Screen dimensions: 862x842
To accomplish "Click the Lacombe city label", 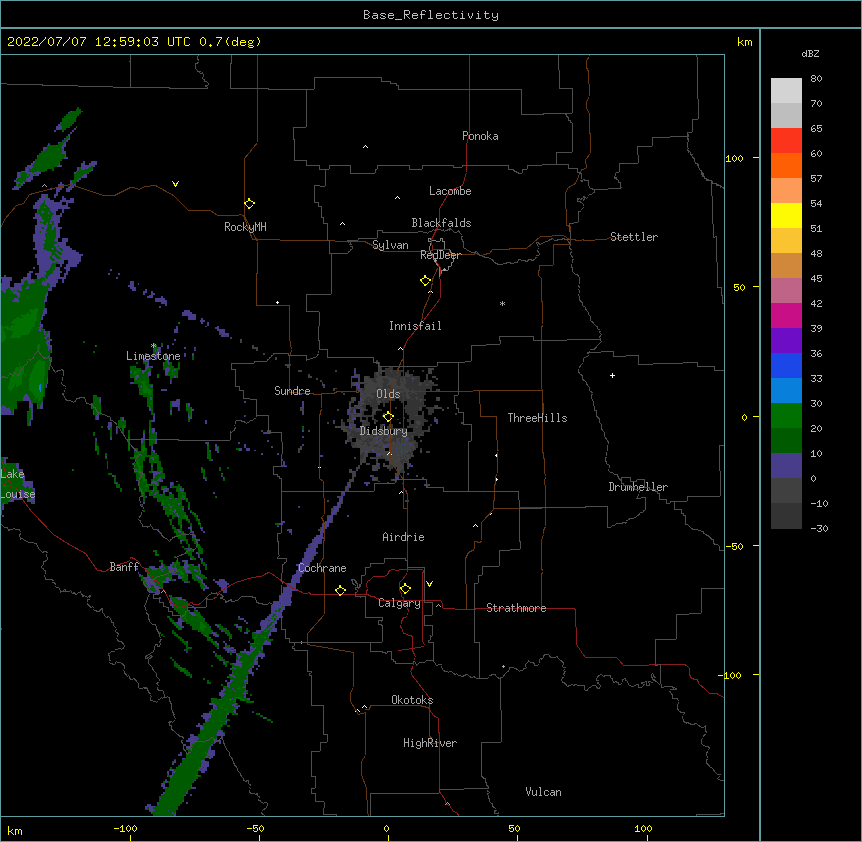I will tap(450, 191).
